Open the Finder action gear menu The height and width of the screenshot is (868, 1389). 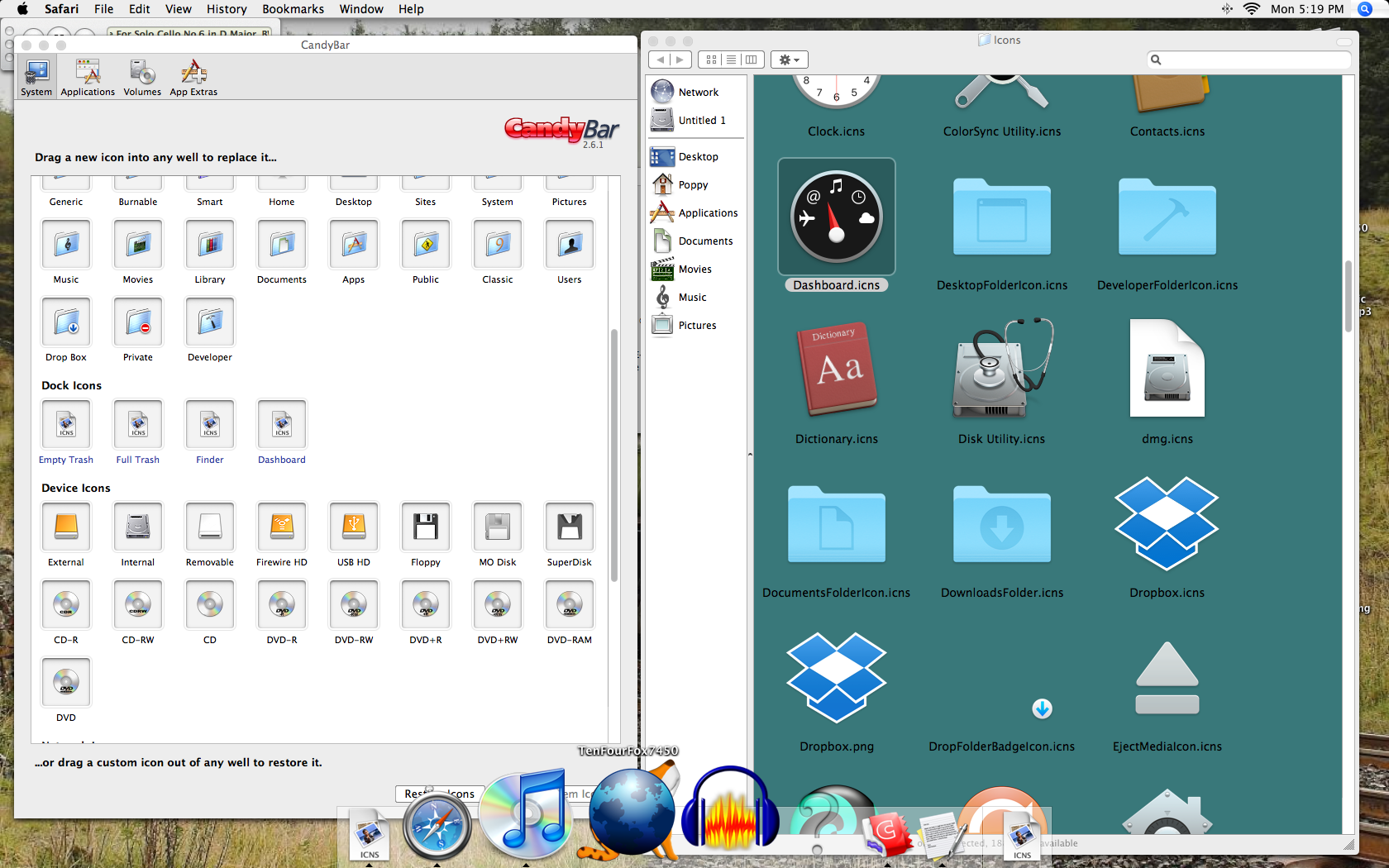pyautogui.click(x=790, y=60)
